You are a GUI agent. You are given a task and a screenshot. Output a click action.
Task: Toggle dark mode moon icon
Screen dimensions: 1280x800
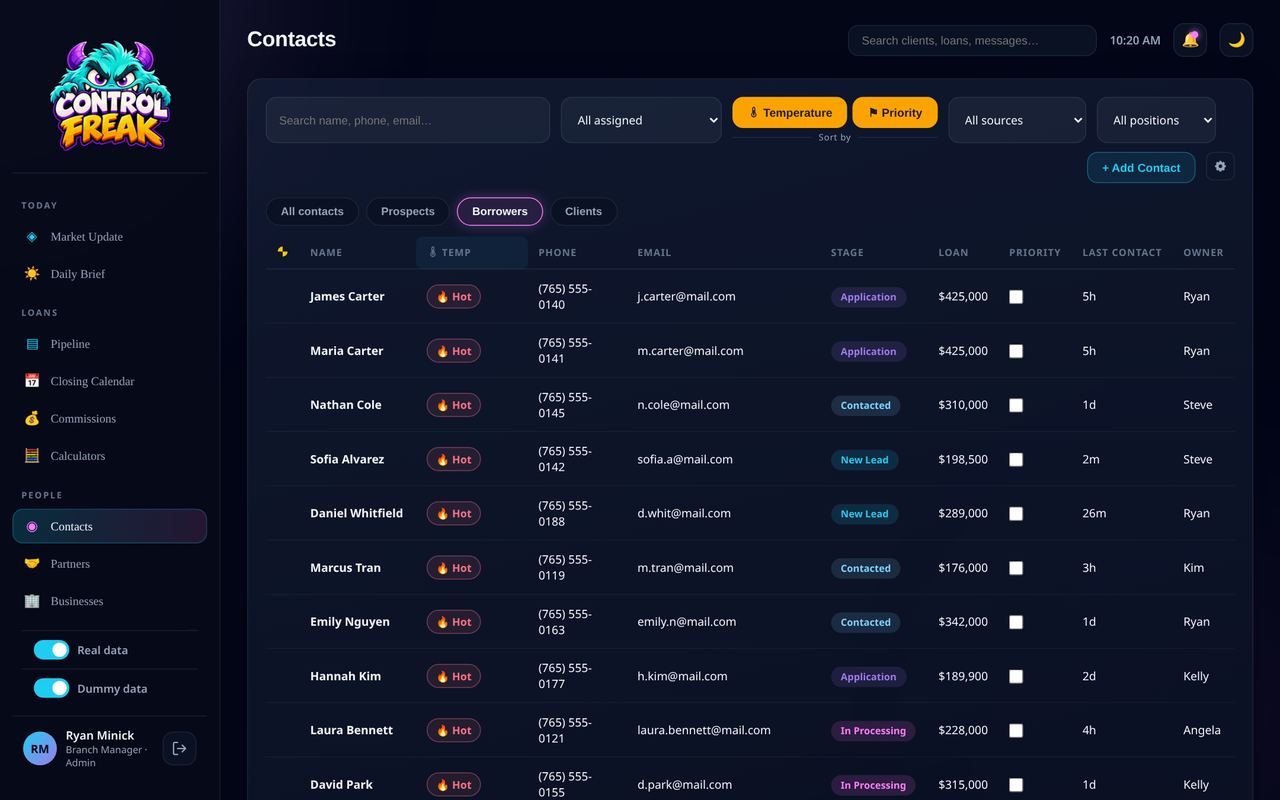point(1236,40)
